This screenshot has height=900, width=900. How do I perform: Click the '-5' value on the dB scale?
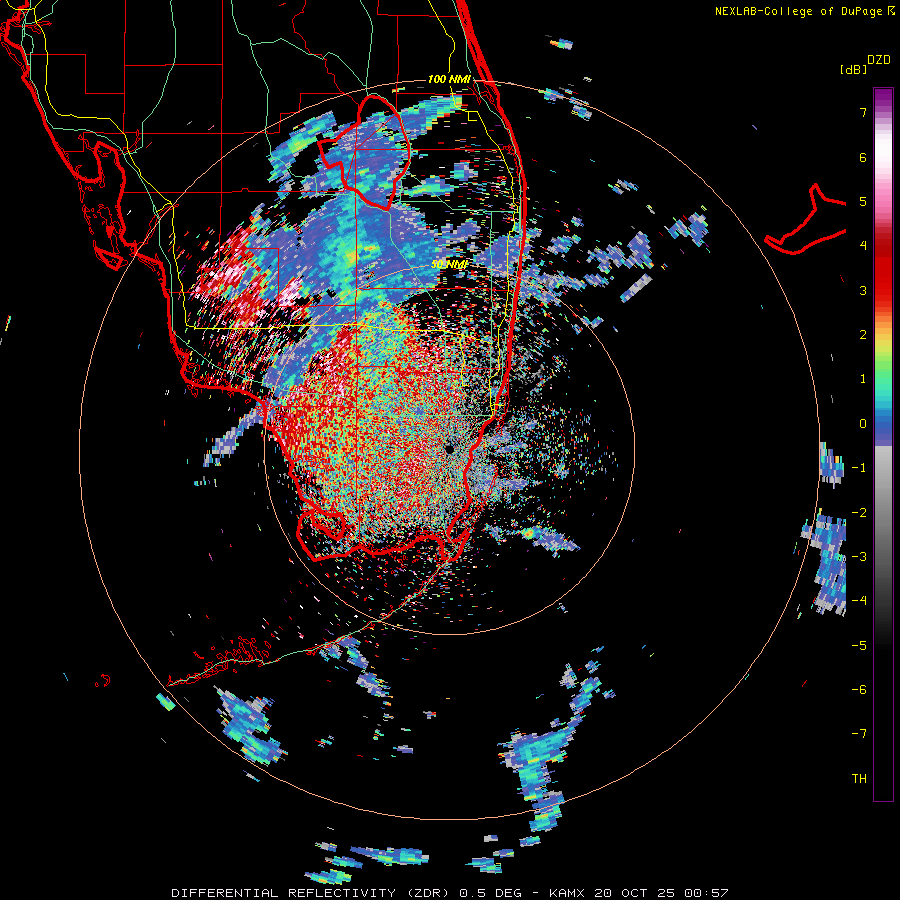pos(859,645)
